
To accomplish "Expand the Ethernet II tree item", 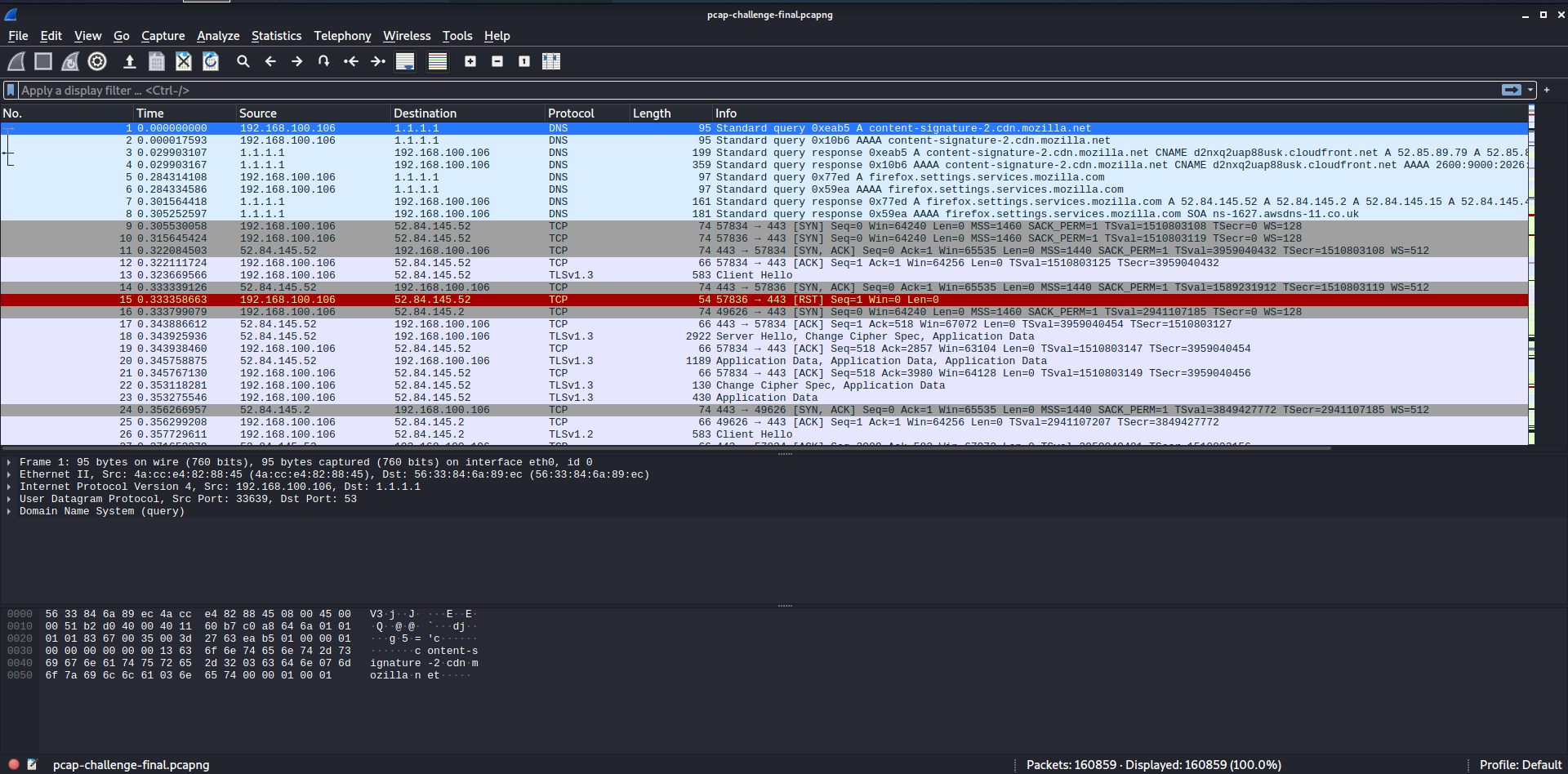I will click(x=9, y=474).
